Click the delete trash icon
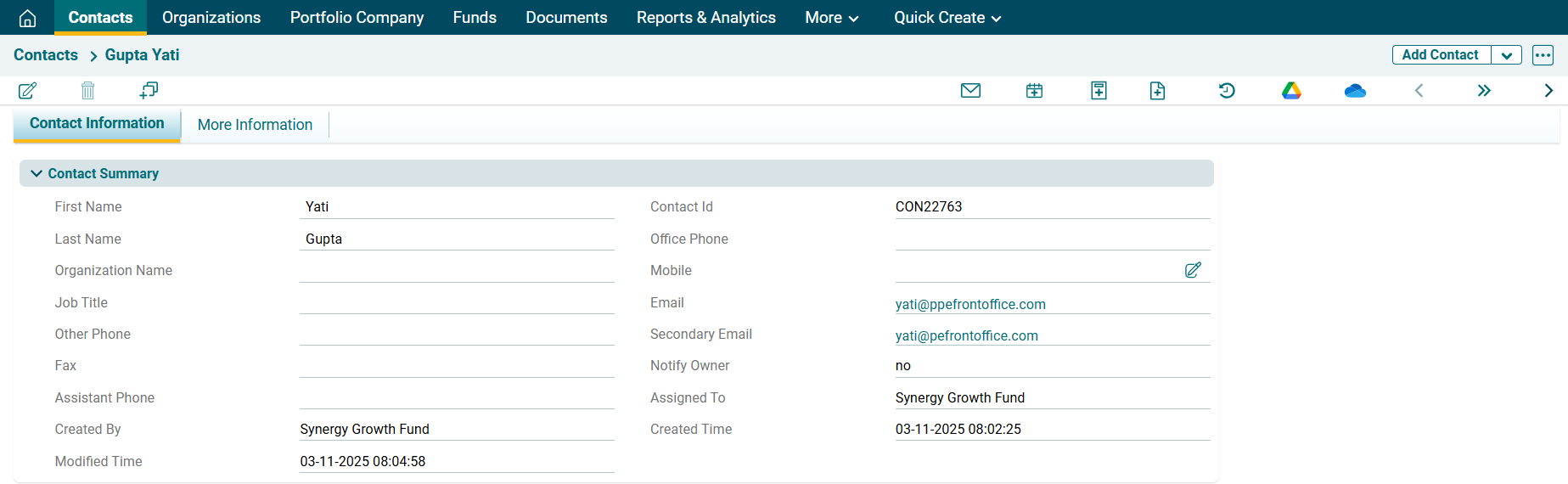The height and width of the screenshot is (484, 1568). tap(87, 91)
